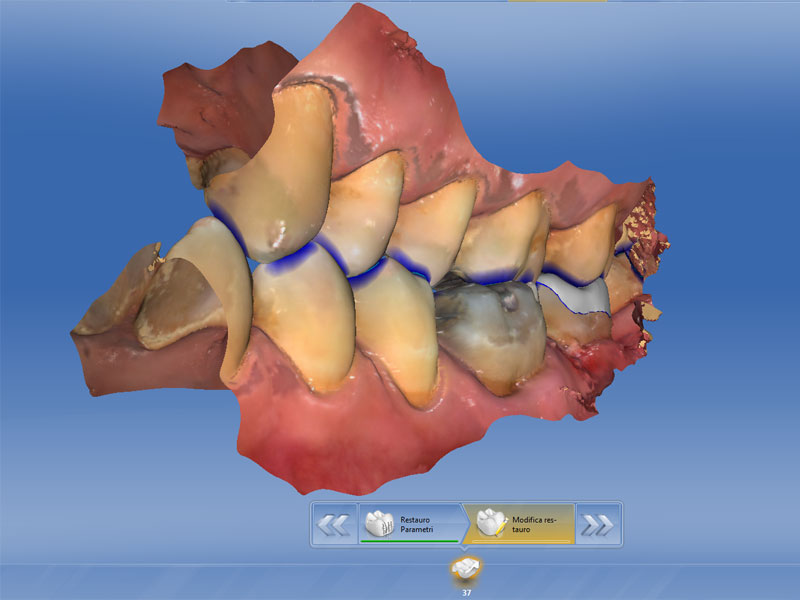Click the number 37 label

pyautogui.click(x=466, y=592)
